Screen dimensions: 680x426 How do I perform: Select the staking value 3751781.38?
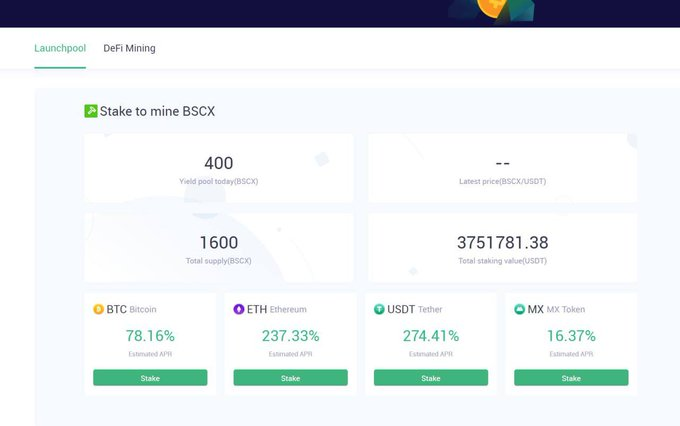(503, 242)
